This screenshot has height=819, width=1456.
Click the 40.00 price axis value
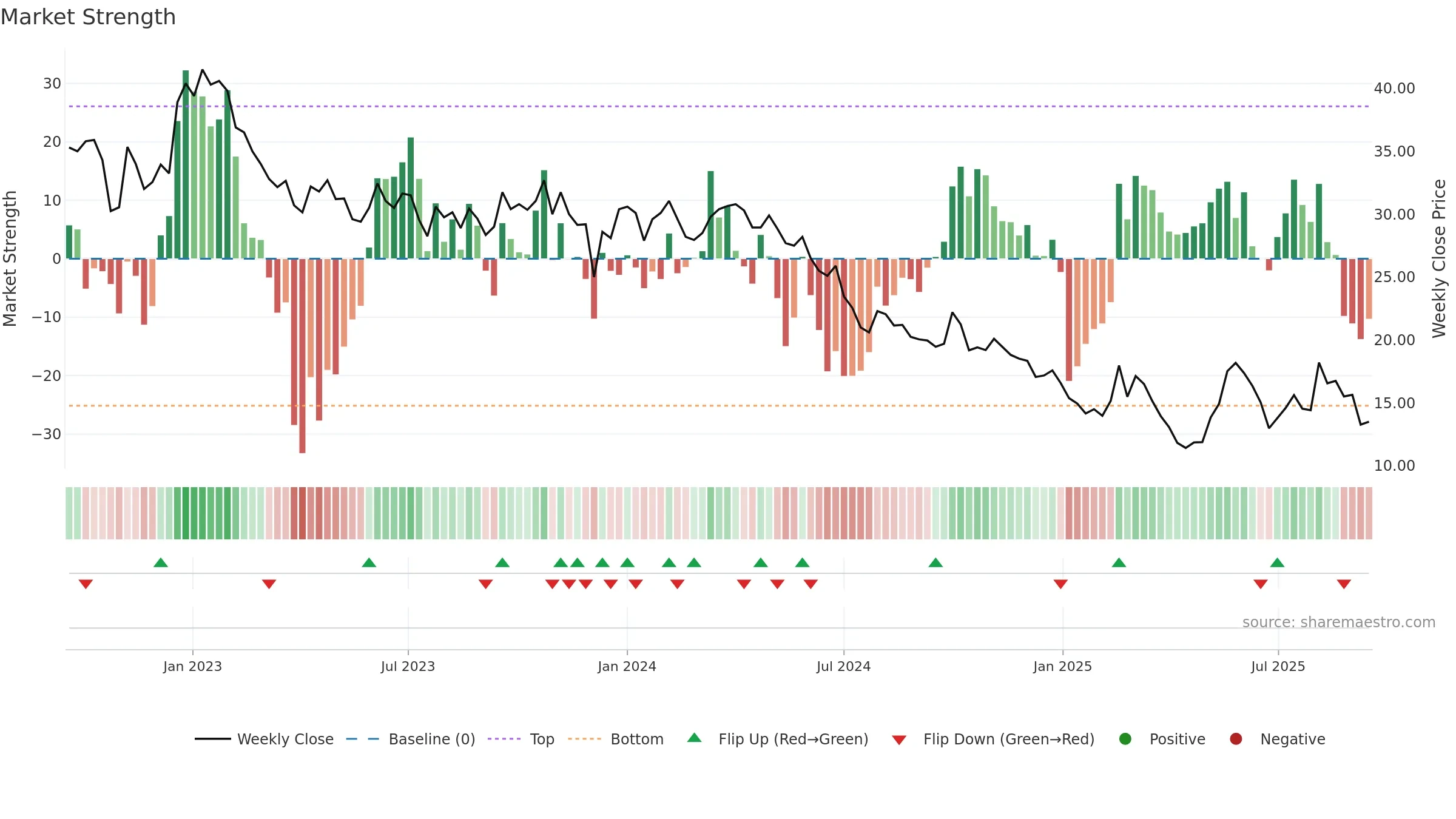tap(1394, 89)
